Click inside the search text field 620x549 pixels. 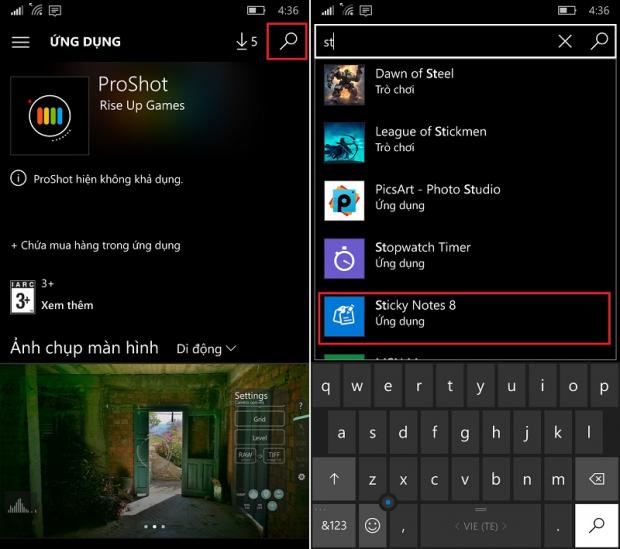tap(435, 41)
